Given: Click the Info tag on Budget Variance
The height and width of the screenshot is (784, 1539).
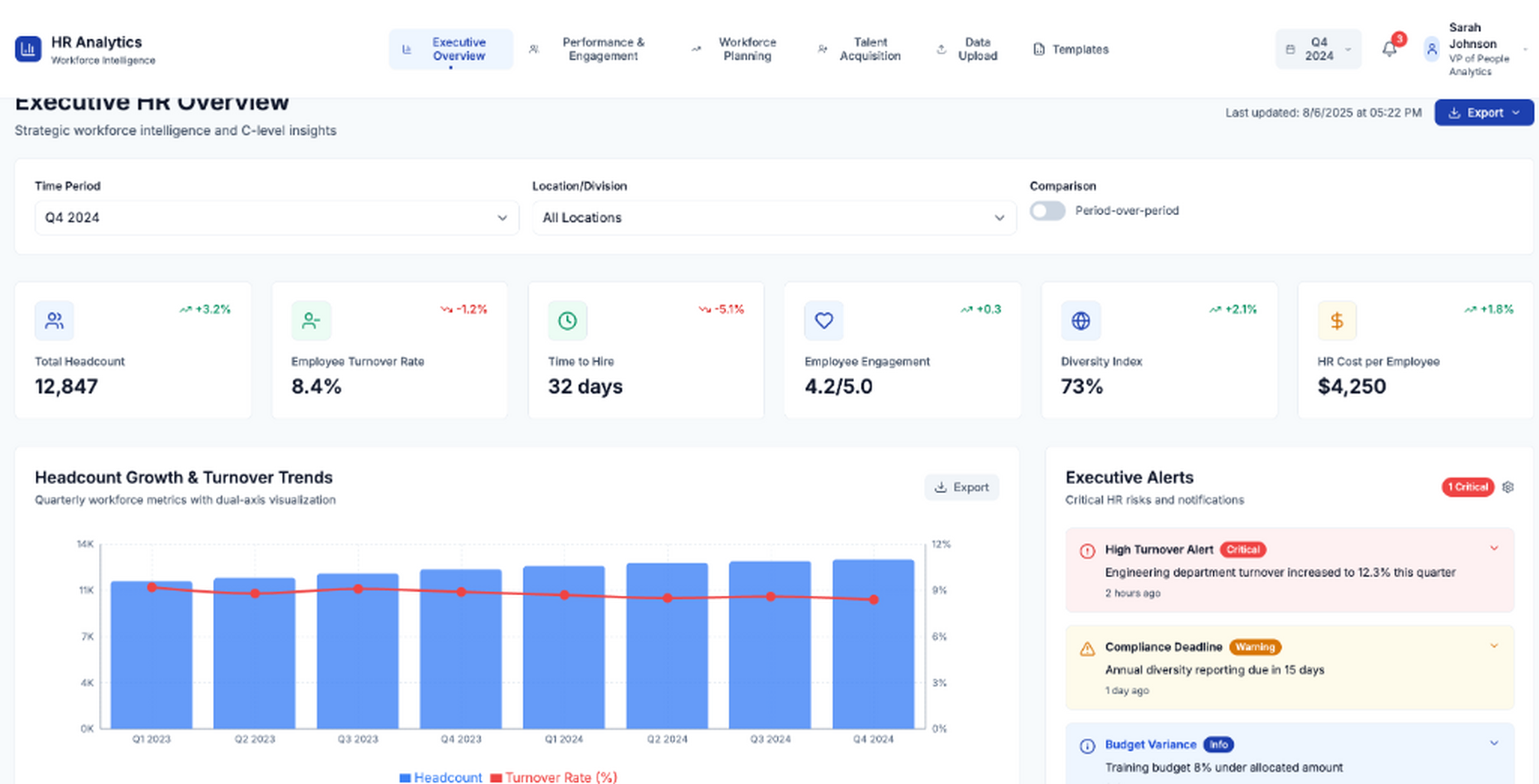Looking at the screenshot, I should [1218, 744].
